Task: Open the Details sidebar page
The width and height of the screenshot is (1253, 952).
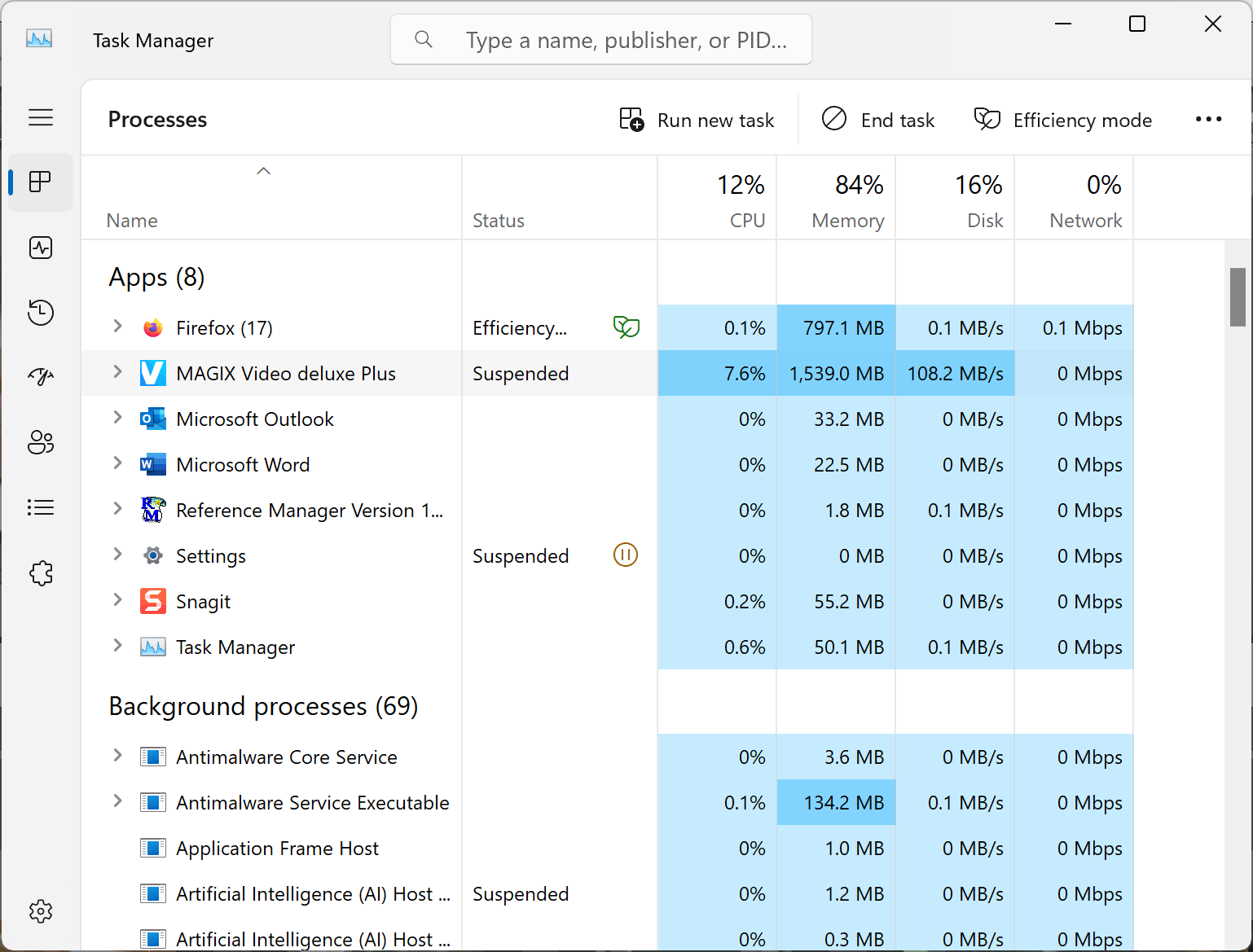Action: pyautogui.click(x=41, y=508)
